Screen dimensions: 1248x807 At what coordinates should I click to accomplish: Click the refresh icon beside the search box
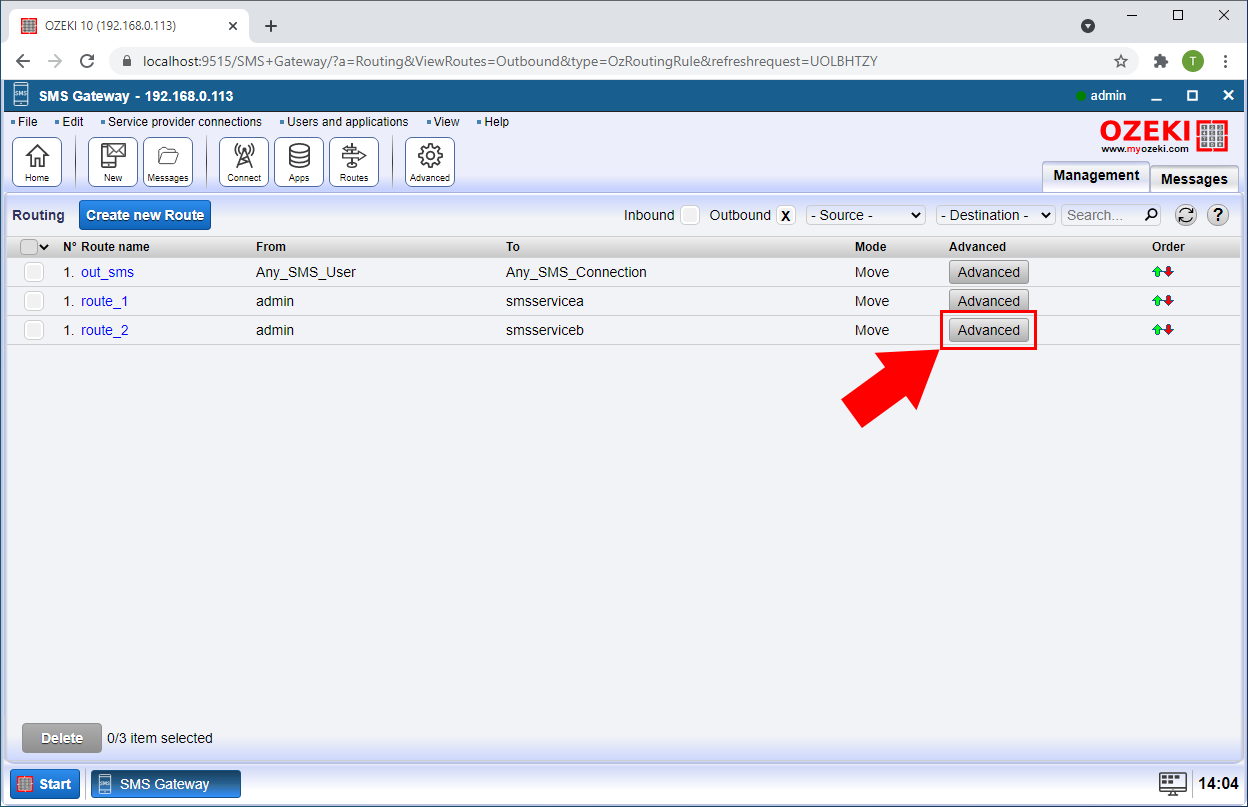pos(1186,215)
